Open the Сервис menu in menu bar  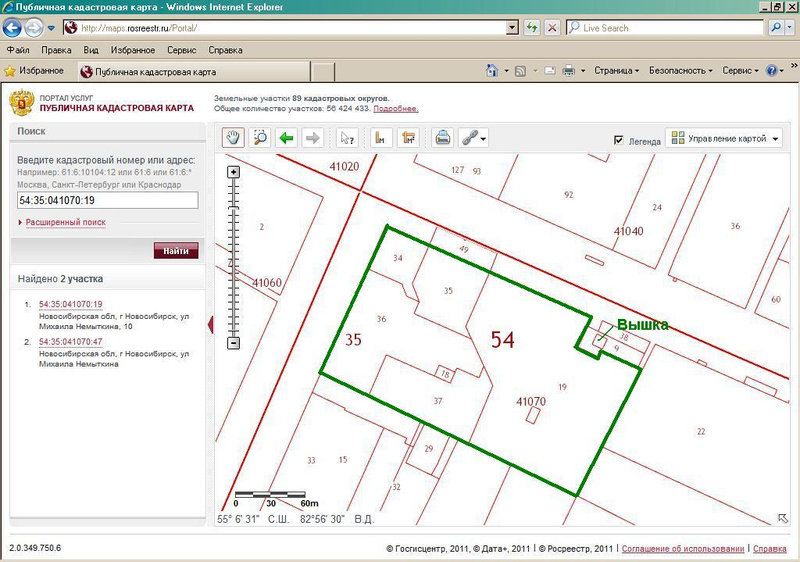[x=181, y=49]
